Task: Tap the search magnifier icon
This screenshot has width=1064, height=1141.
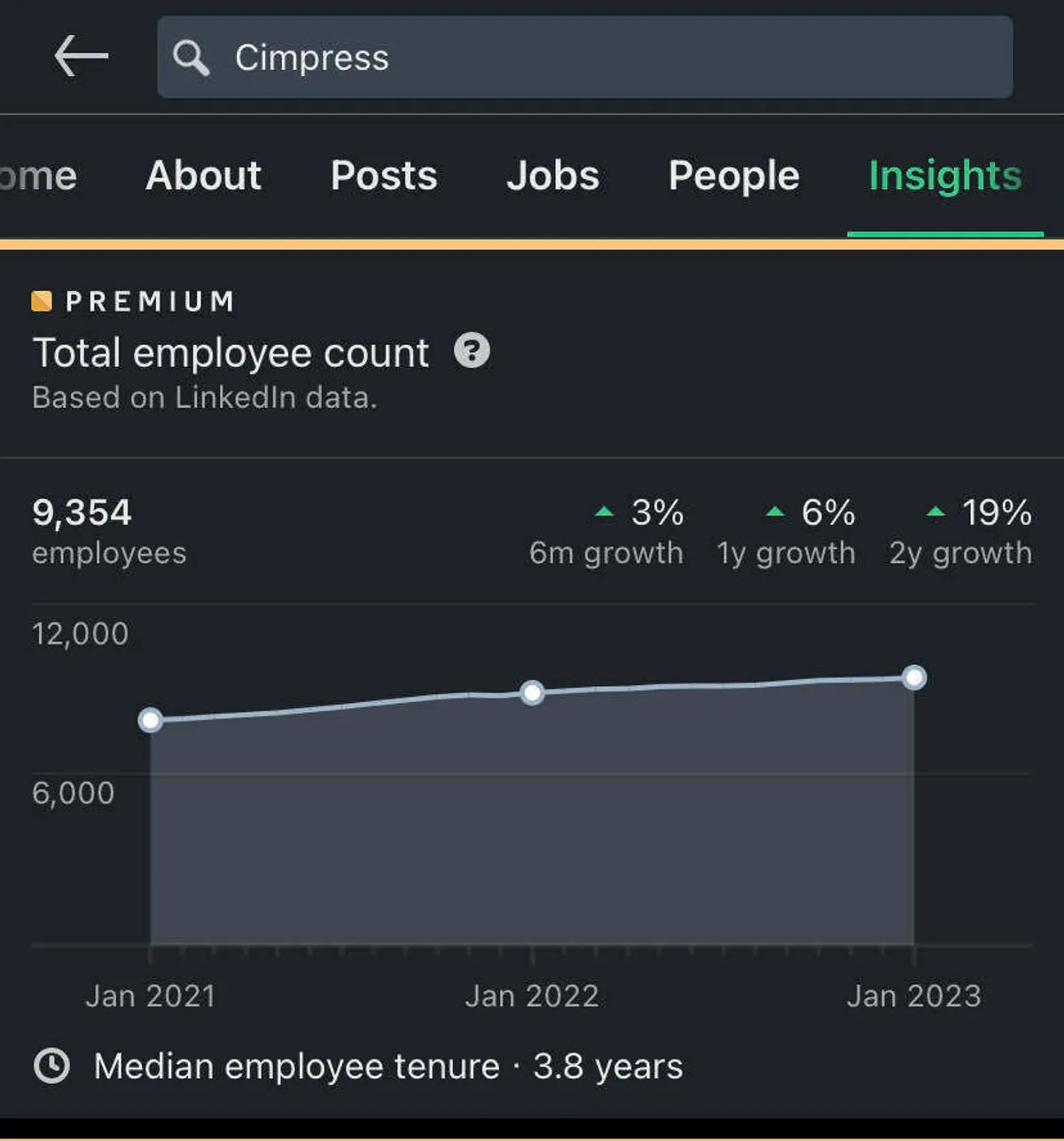Action: [x=191, y=58]
